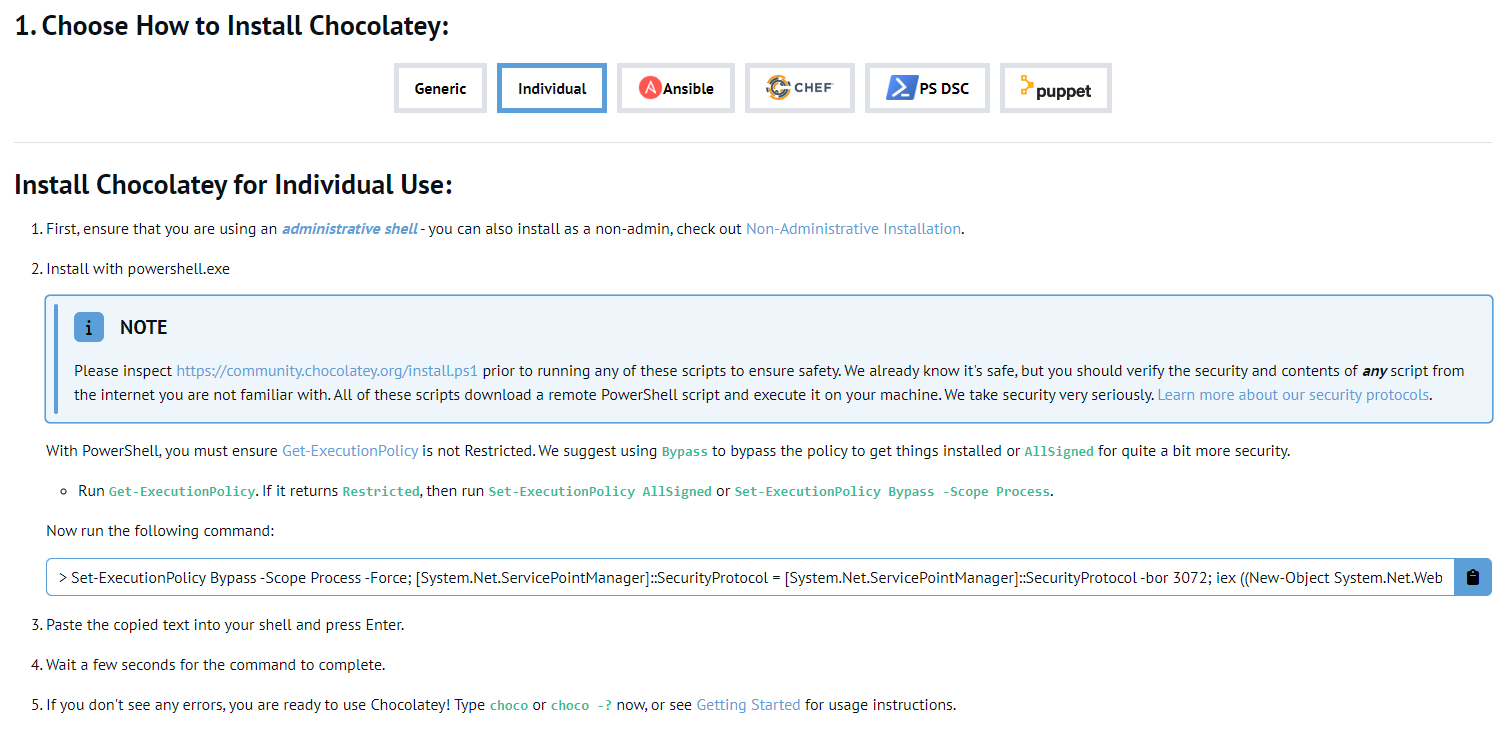Click the 'NOTE' label in the callout
Viewport: 1503px width, 739px height.
(144, 327)
